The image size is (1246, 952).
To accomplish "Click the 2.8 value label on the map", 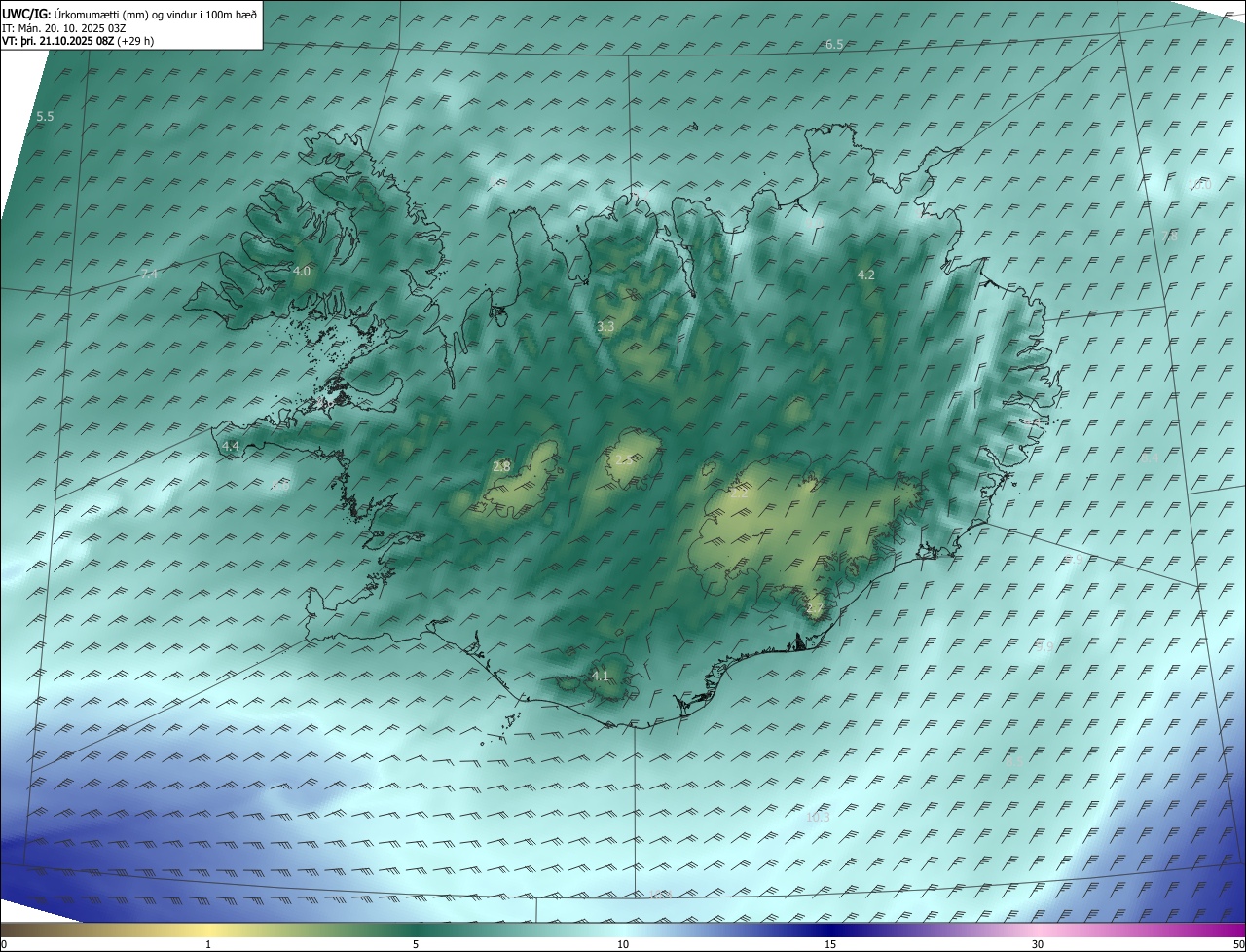I will click(x=502, y=466).
